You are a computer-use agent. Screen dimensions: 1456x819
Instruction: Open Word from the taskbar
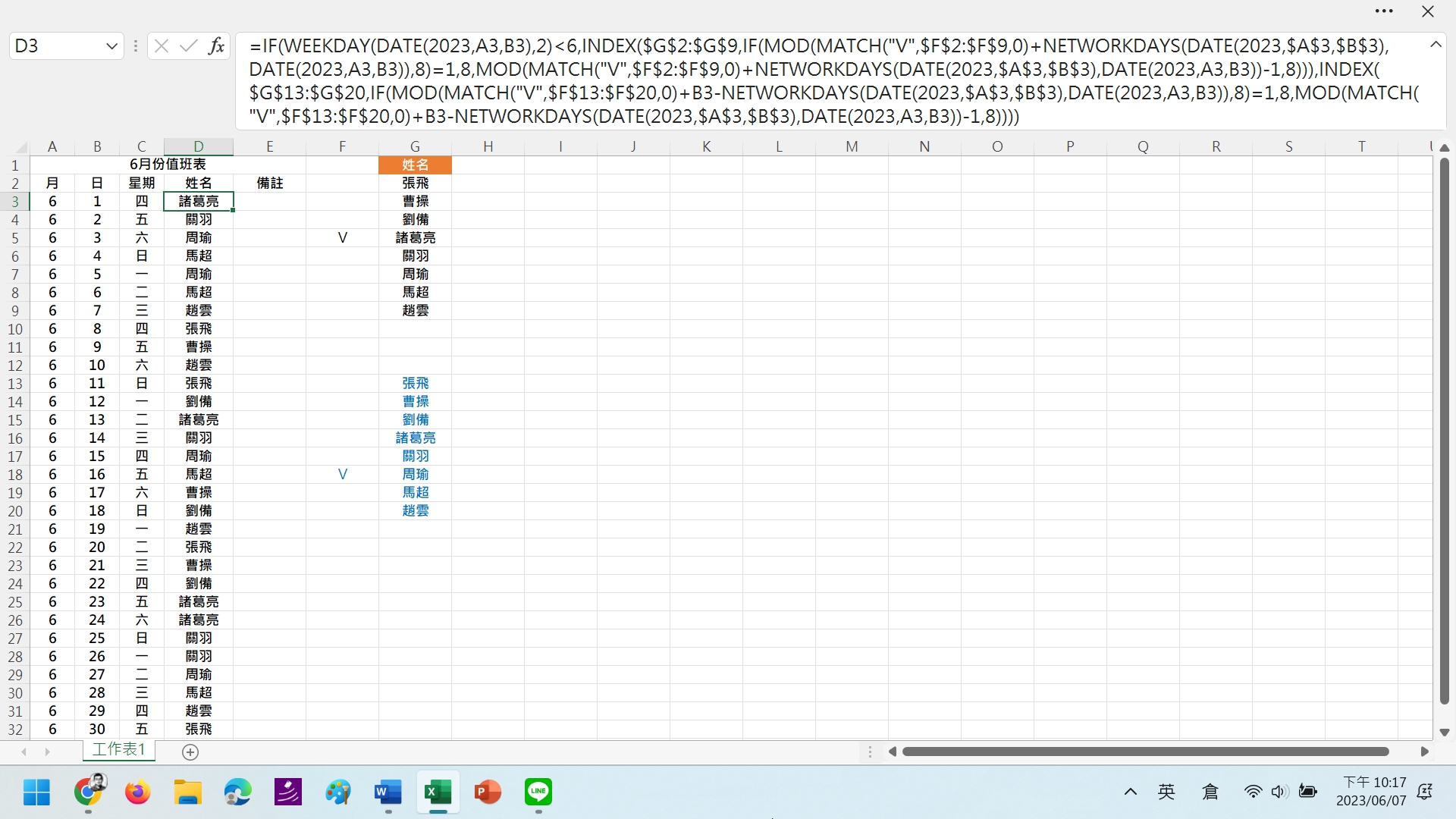pos(388,792)
